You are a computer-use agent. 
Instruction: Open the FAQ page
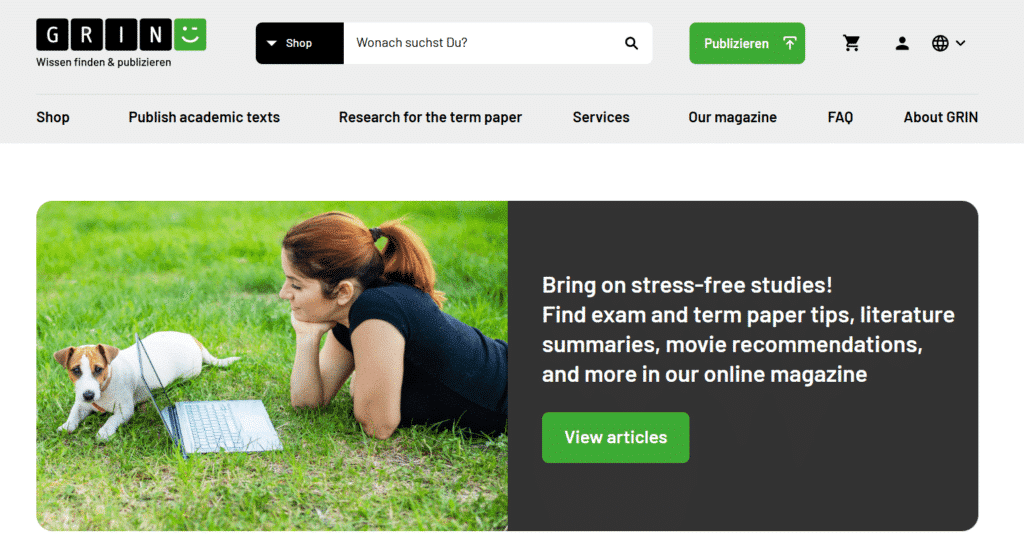point(840,117)
